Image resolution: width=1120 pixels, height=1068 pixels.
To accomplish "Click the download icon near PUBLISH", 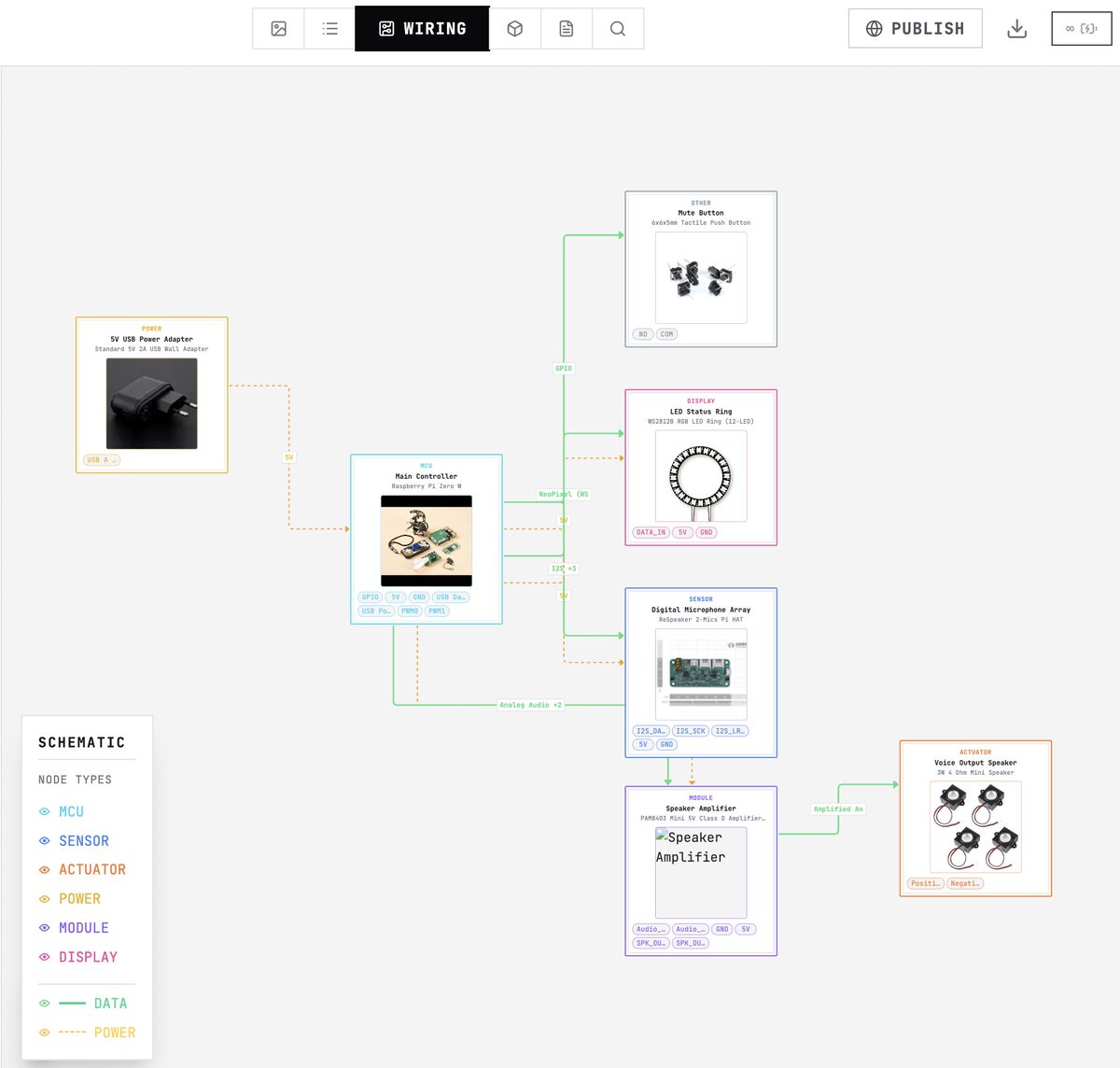I will coord(1016,29).
